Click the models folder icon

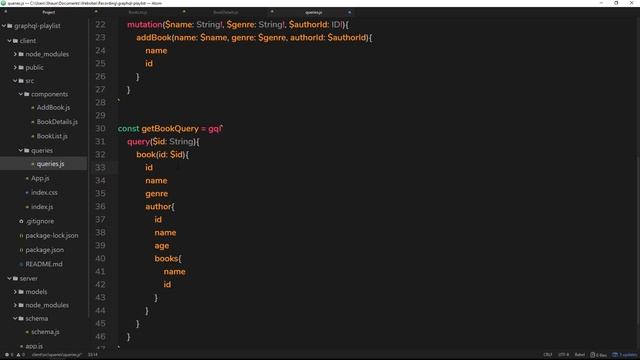coord(21,292)
